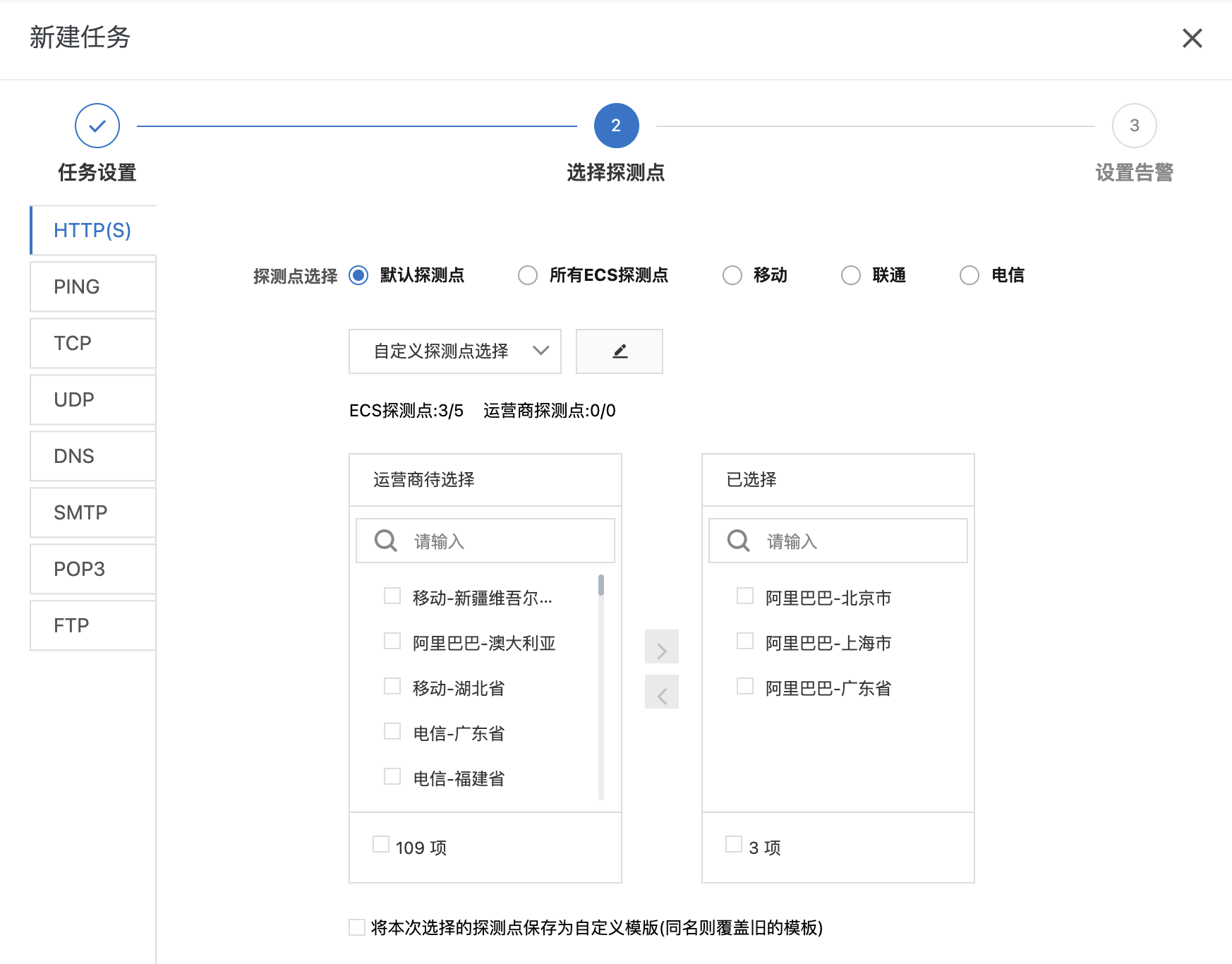This screenshot has height=964, width=1232.
Task: Select the 所有ECS探测点 radio option
Action: [x=528, y=275]
